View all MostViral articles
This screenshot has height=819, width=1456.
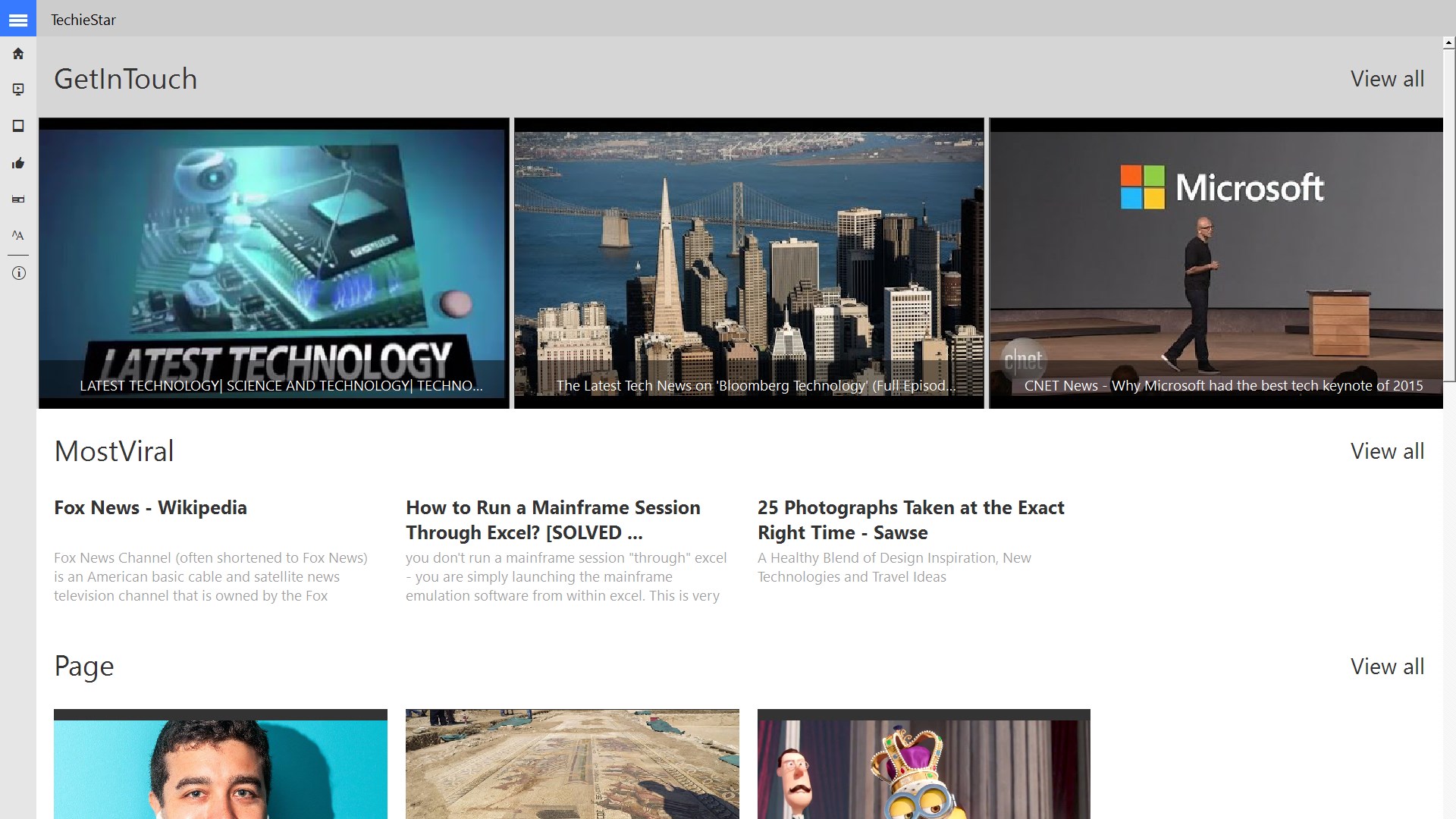[1386, 451]
